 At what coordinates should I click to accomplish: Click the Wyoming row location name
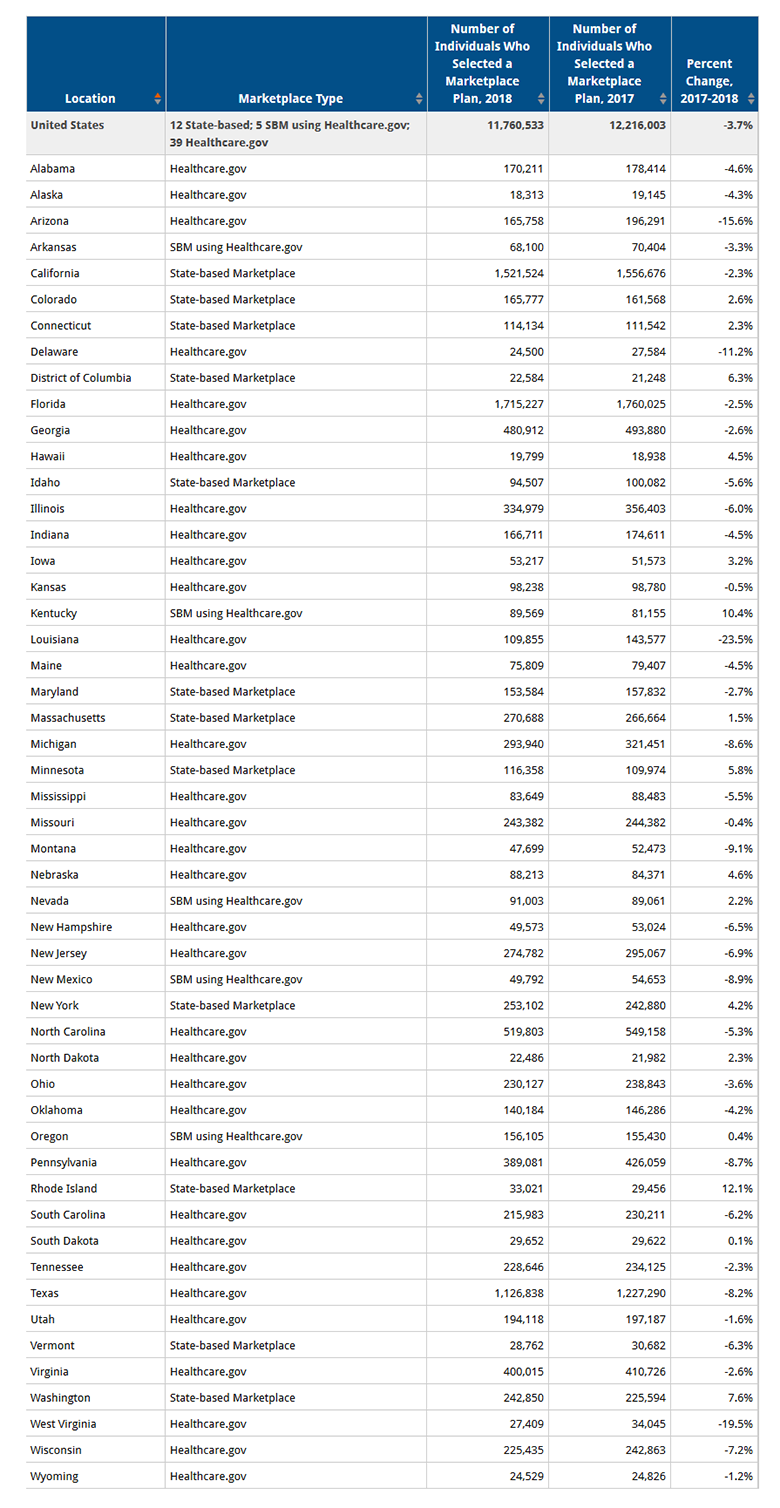pos(54,1476)
